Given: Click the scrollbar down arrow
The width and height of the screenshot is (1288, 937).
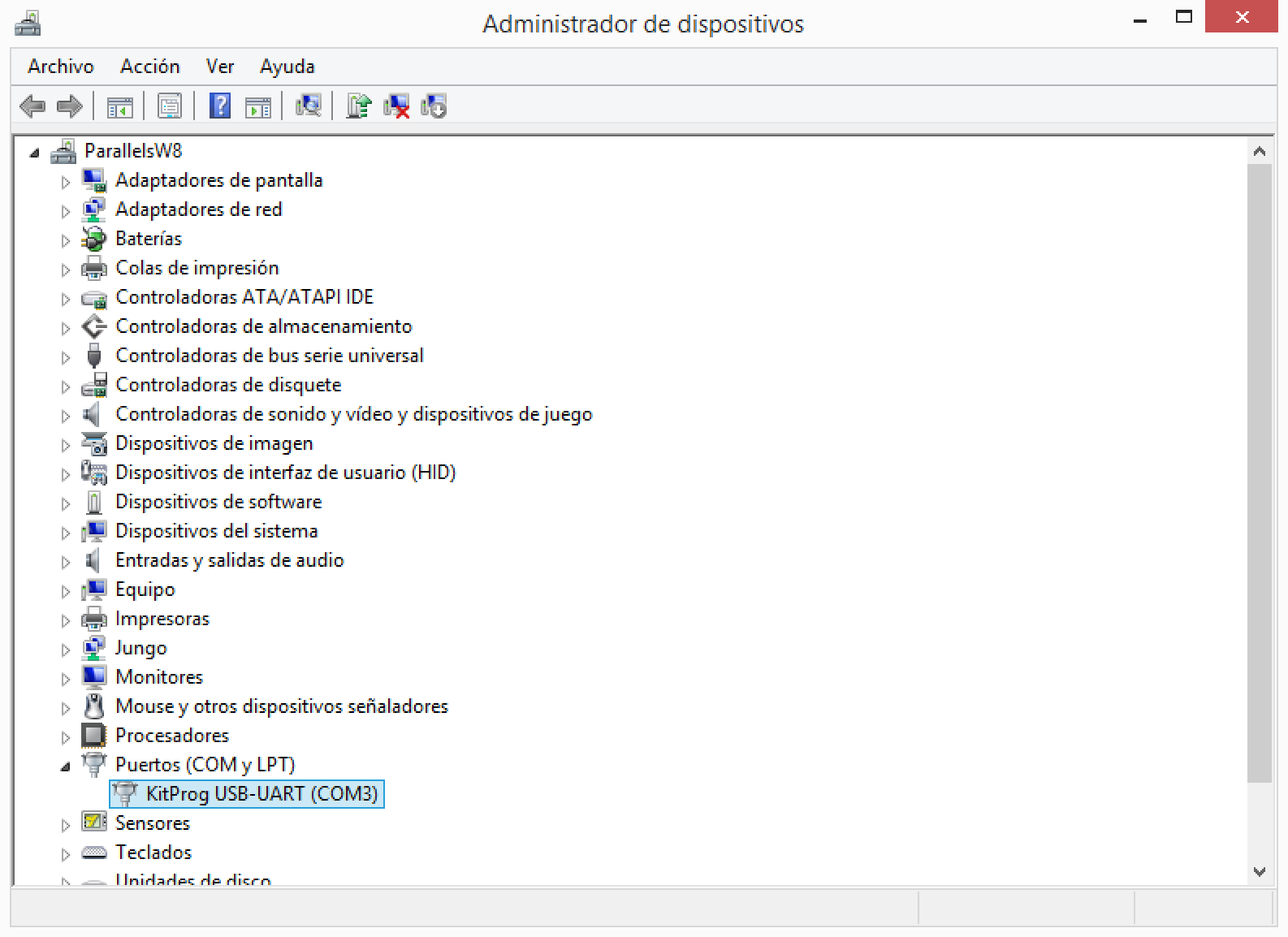Looking at the screenshot, I should [x=1260, y=872].
